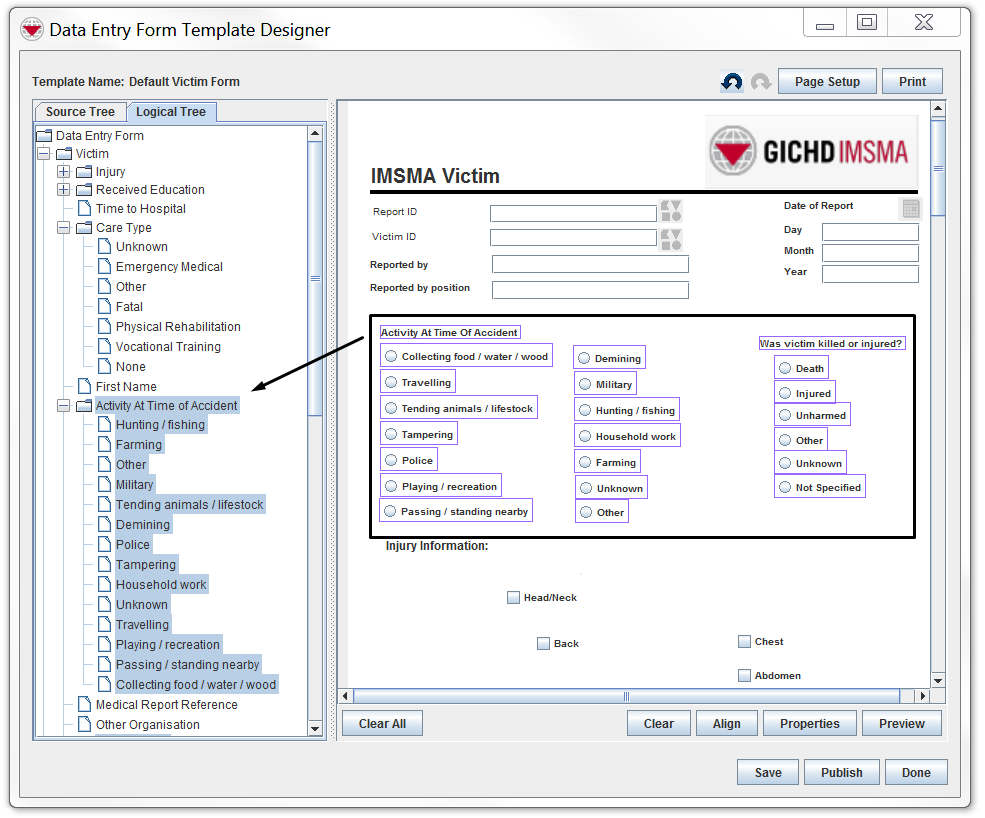Click the grayed-out redo arrow icon

click(761, 82)
